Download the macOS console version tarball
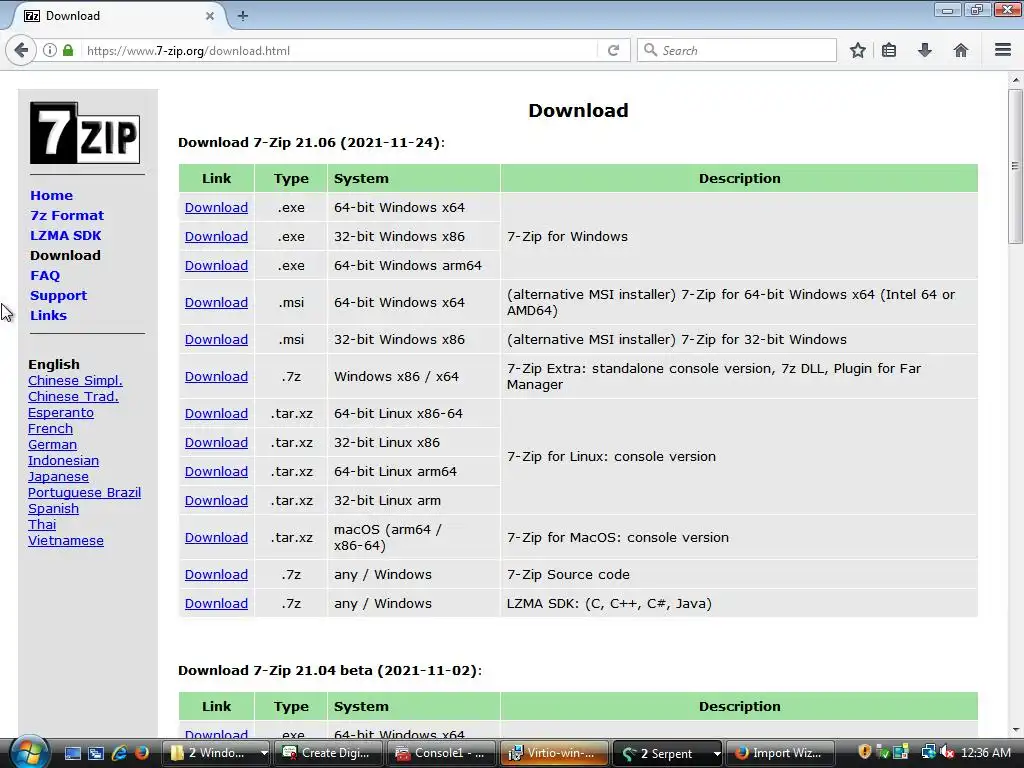This screenshot has width=1024, height=768. coord(216,537)
